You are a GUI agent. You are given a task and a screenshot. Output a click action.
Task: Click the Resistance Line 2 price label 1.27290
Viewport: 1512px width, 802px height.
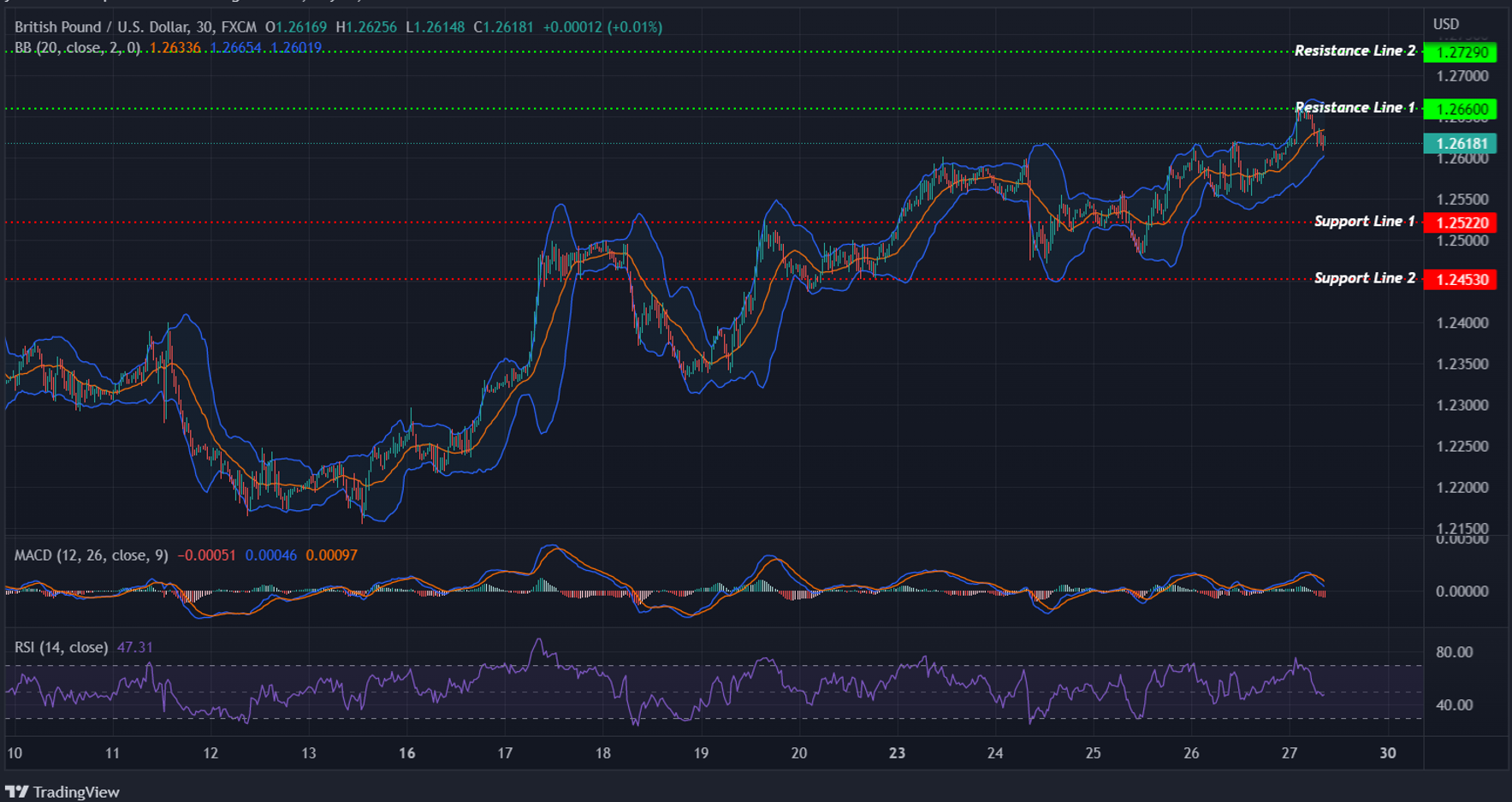pyautogui.click(x=1460, y=51)
